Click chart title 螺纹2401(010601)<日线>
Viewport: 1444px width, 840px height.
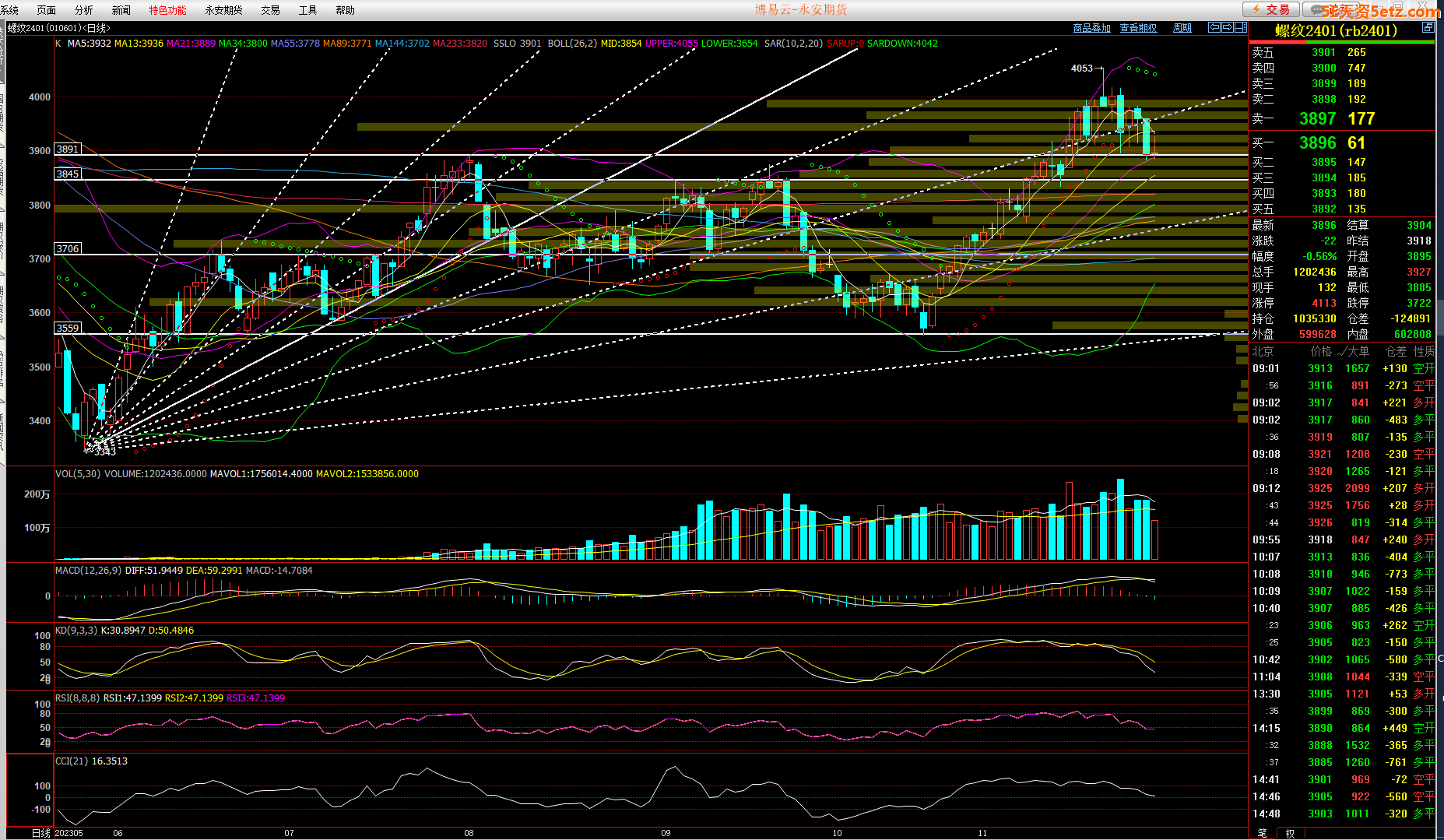(x=59, y=28)
